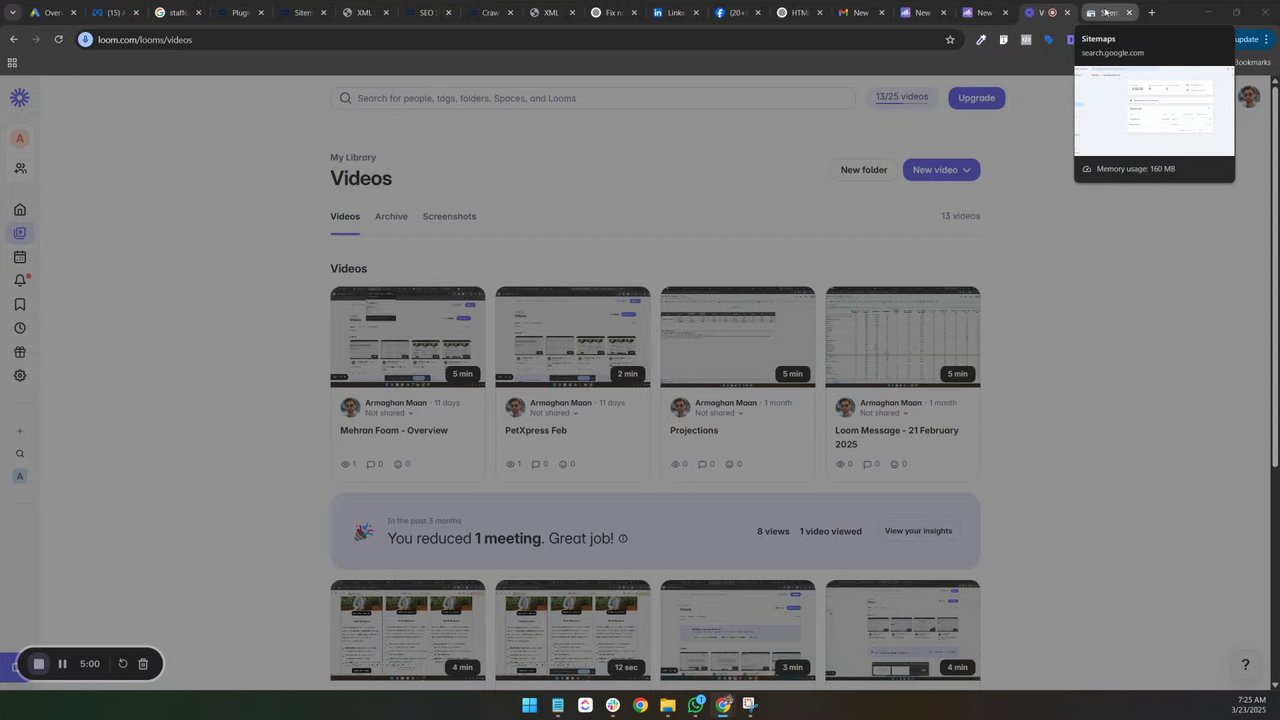This screenshot has height=720, width=1280.
Task: Open the tab search dropdown arrow
Action: [13, 13]
